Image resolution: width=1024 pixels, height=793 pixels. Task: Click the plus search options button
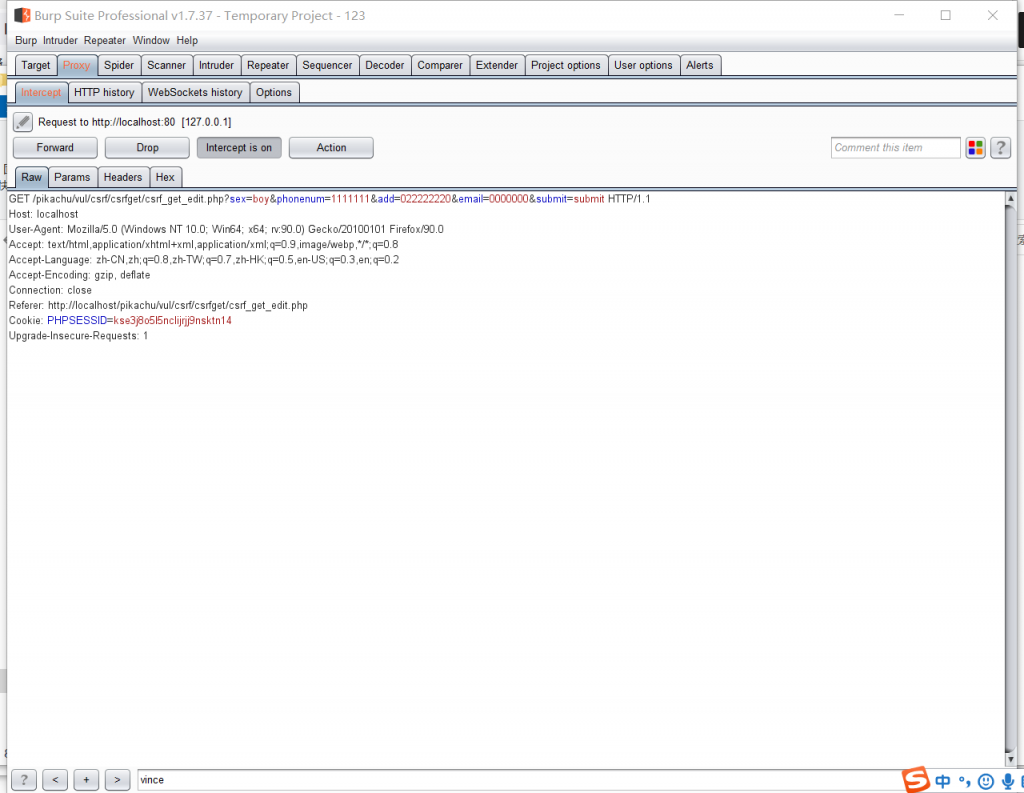tap(86, 780)
